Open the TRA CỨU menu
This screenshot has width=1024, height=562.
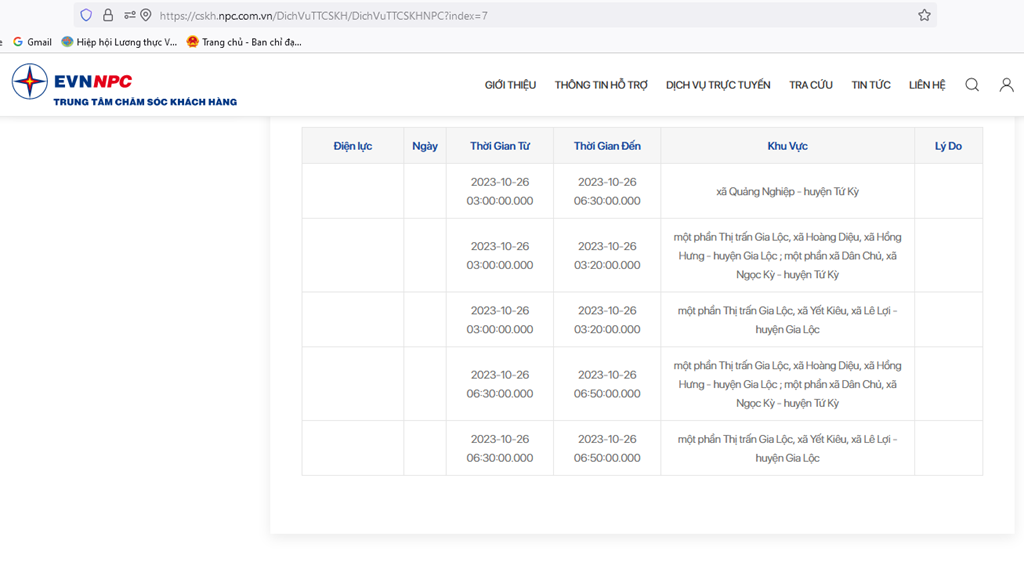pos(810,85)
